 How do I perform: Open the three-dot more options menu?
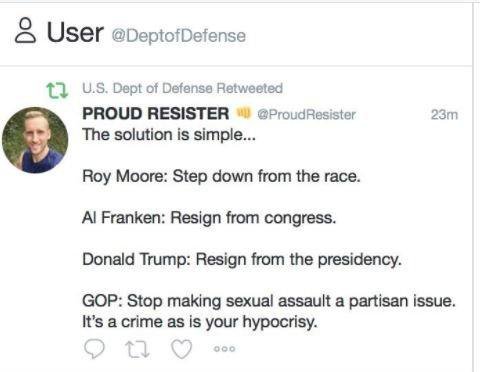(x=224, y=349)
